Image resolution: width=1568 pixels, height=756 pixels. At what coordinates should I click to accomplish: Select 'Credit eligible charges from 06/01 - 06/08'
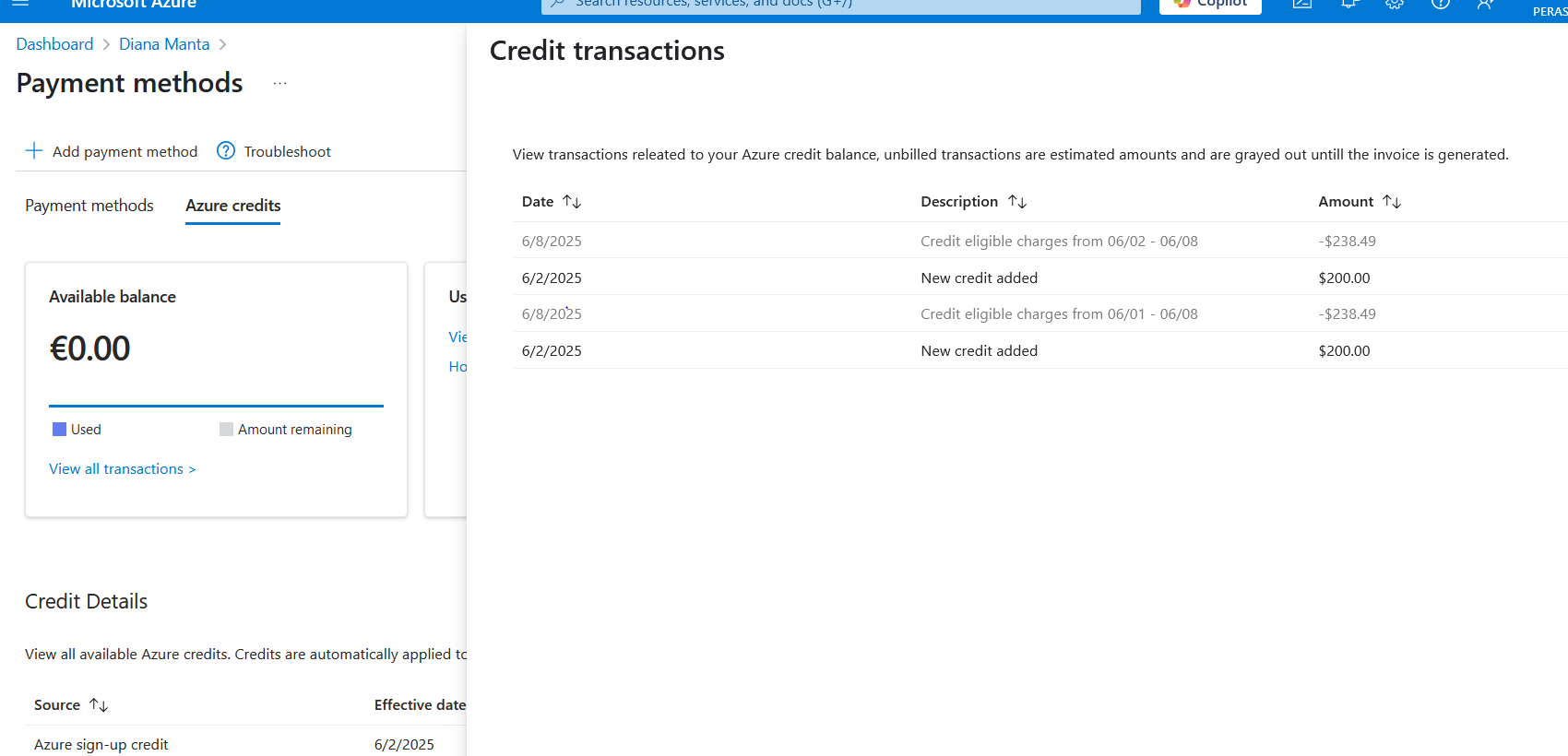1059,314
